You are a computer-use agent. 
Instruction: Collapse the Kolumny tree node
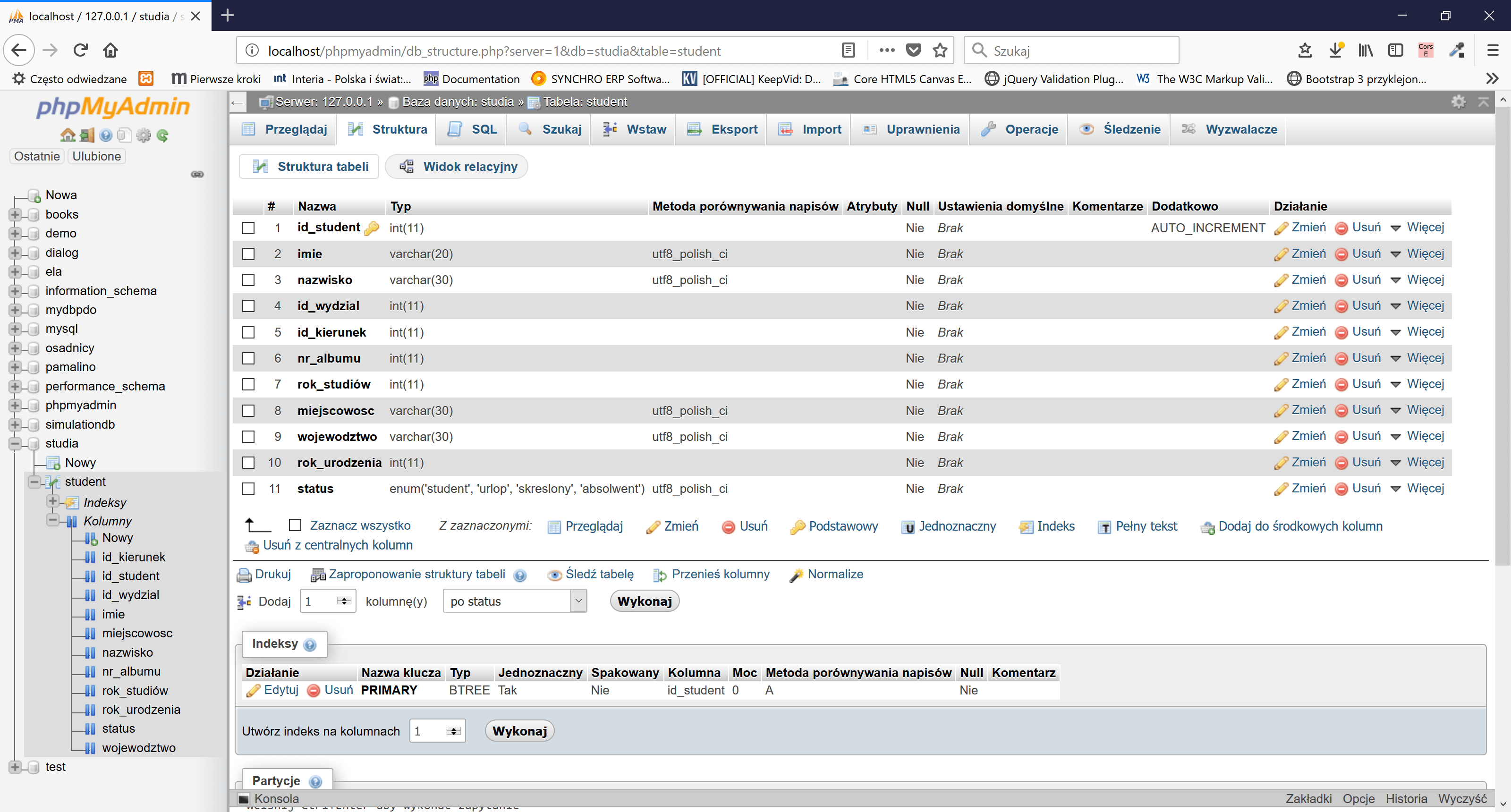coord(53,520)
